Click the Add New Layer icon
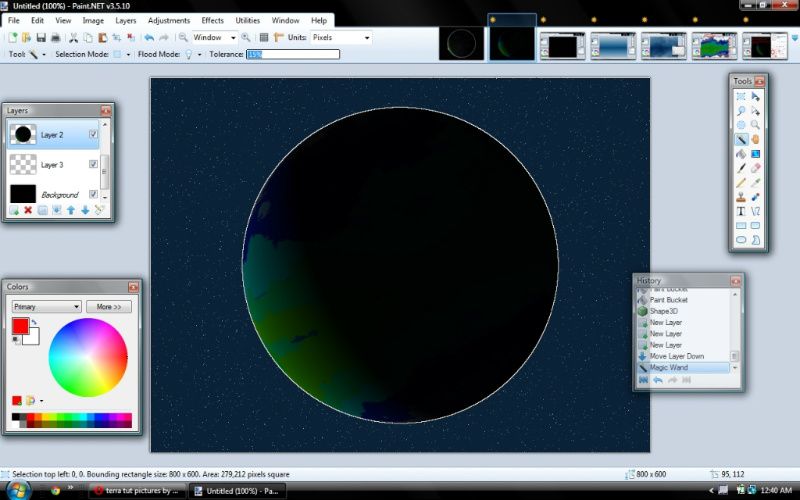This screenshot has height=500, width=800. [14, 210]
